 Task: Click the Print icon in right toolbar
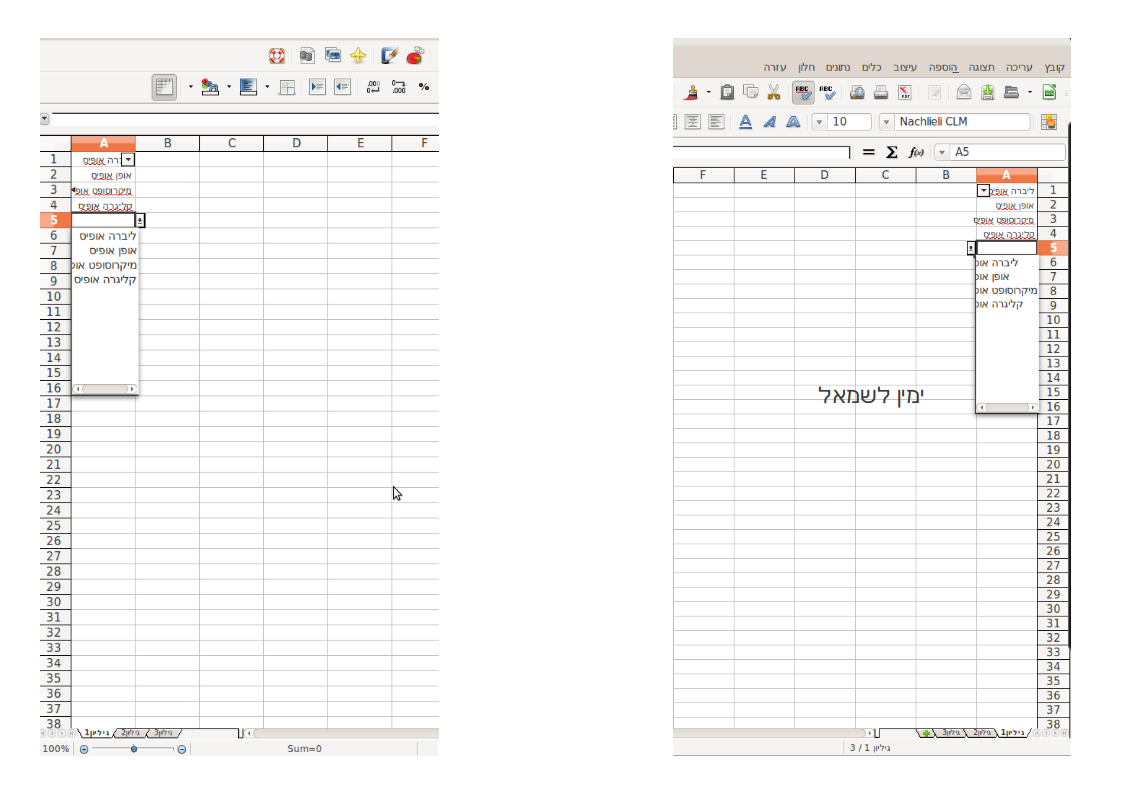coord(881,93)
